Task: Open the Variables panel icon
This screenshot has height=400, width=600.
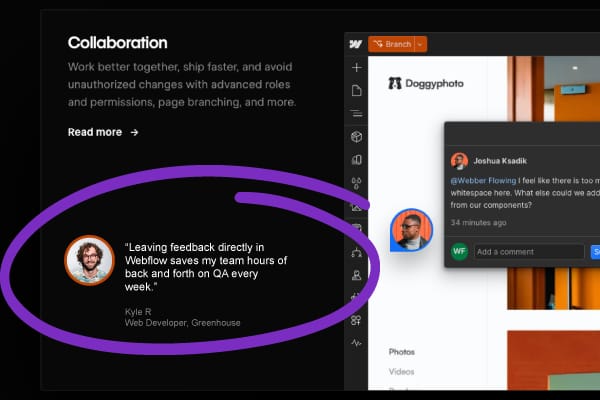Action: point(356,160)
